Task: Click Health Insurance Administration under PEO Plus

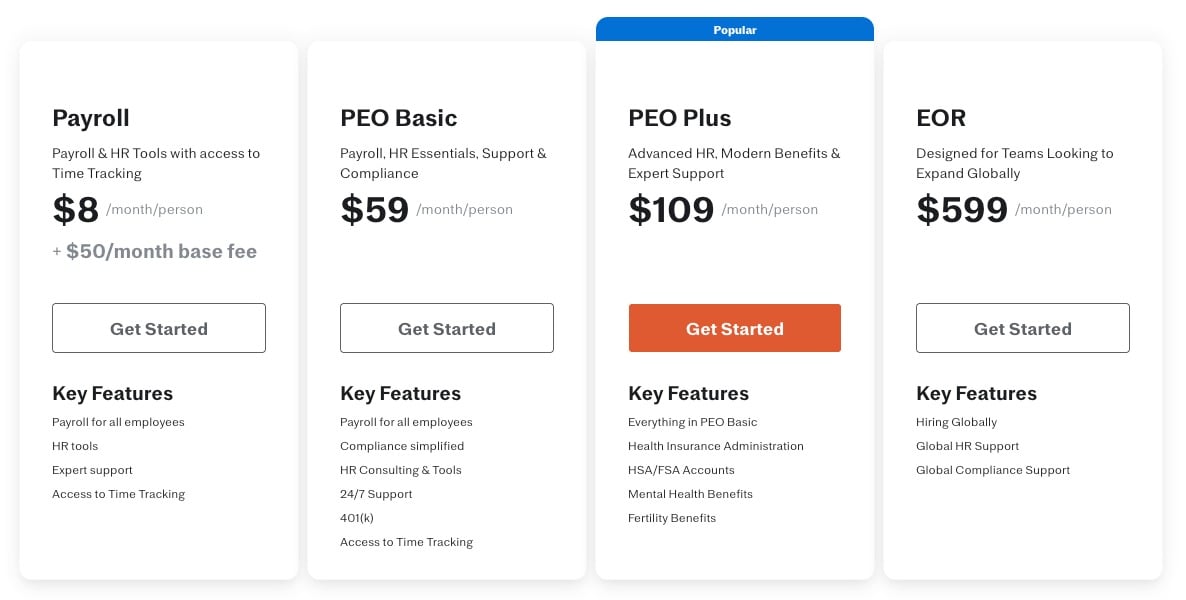Action: [716, 445]
